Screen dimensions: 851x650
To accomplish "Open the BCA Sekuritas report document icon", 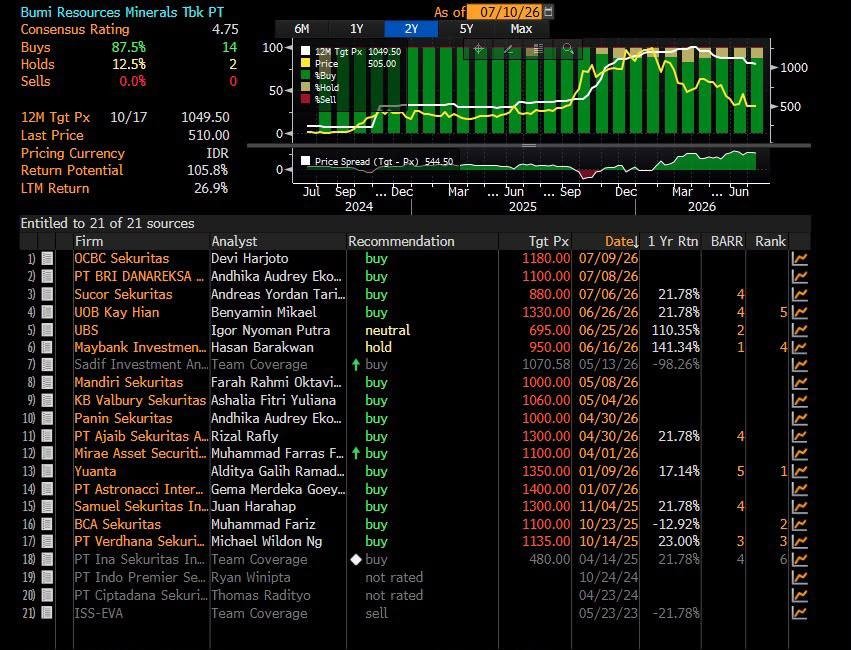I will click(x=47, y=524).
